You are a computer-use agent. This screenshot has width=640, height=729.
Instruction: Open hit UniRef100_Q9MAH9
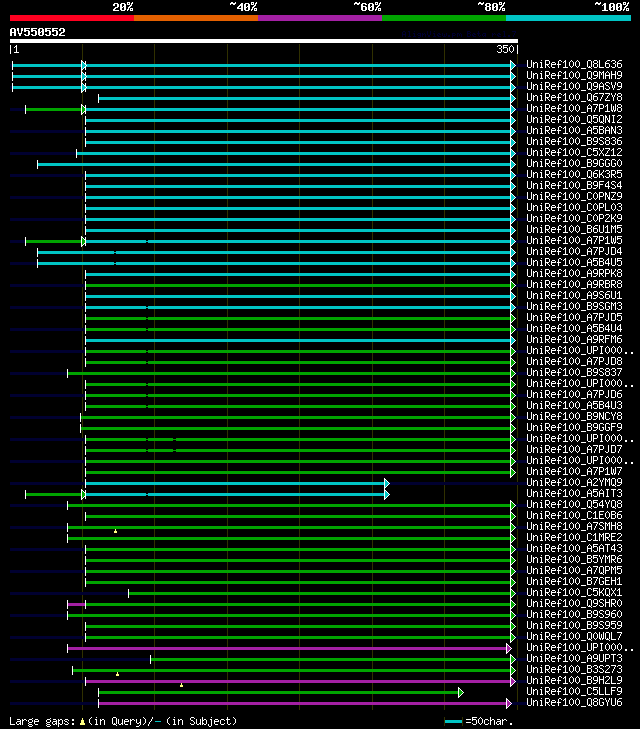(x=574, y=75)
